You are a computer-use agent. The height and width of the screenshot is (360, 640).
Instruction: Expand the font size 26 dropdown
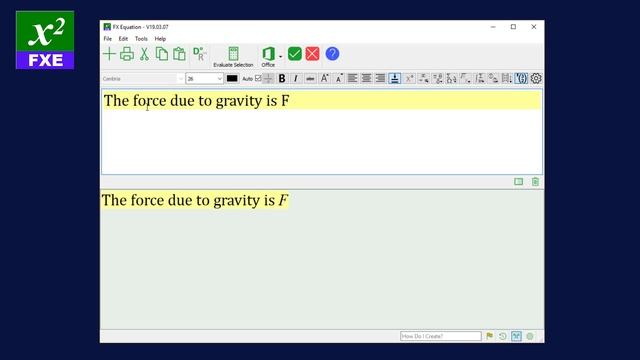219,79
